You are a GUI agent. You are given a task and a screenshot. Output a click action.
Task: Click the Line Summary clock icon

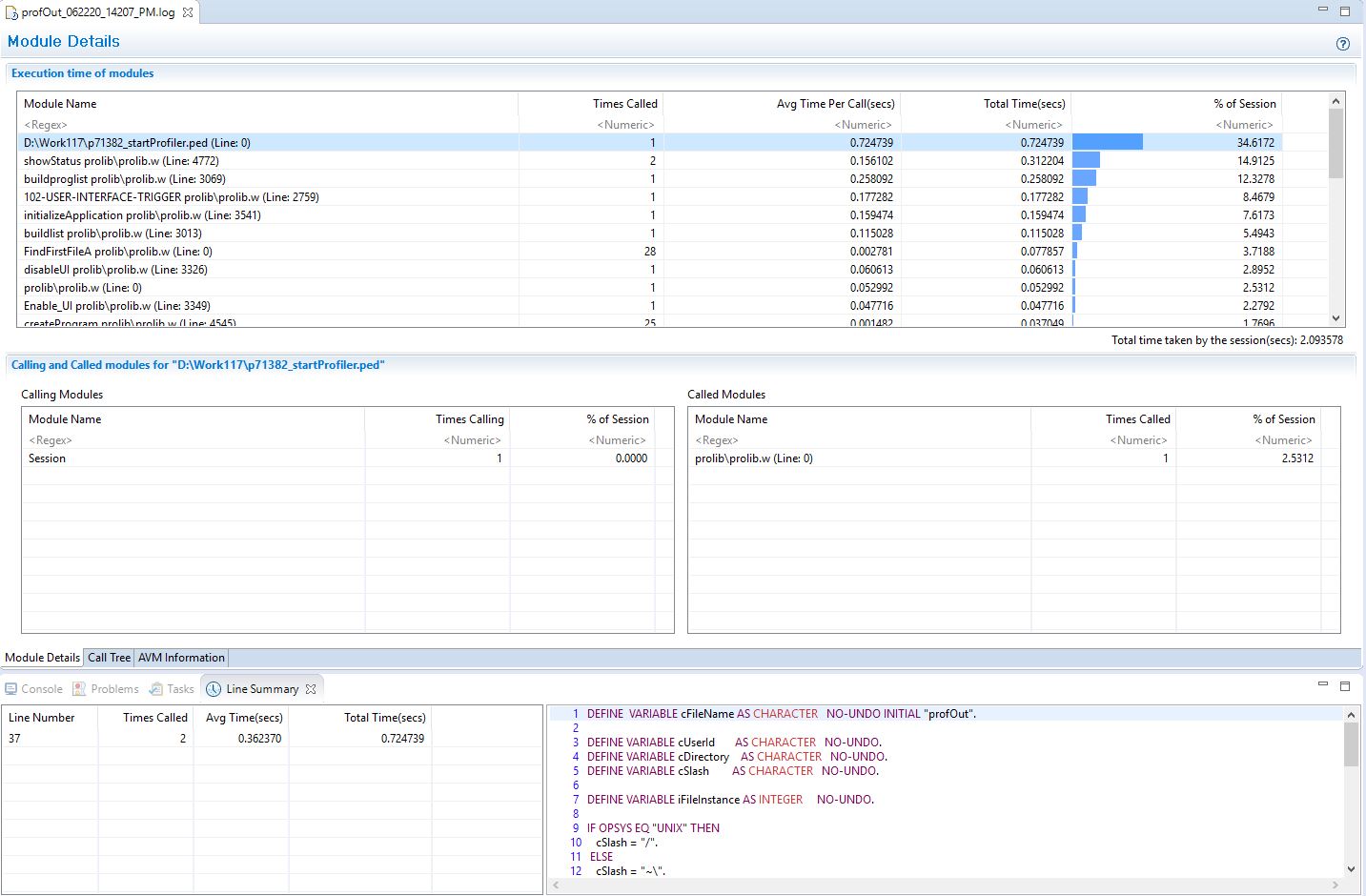click(x=215, y=688)
